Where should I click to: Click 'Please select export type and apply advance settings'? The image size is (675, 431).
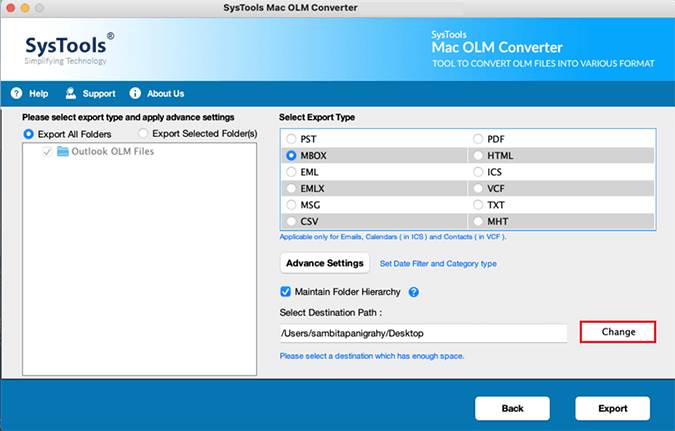click(128, 117)
